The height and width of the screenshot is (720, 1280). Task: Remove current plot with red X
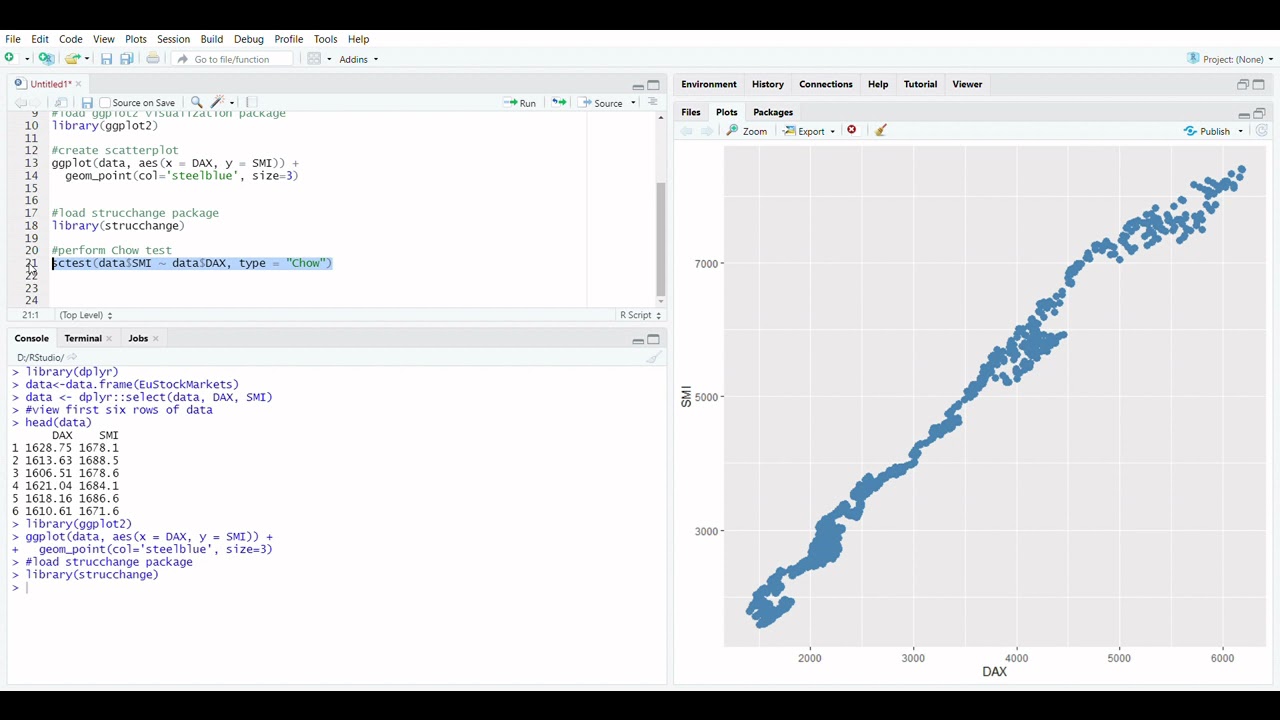coord(852,131)
